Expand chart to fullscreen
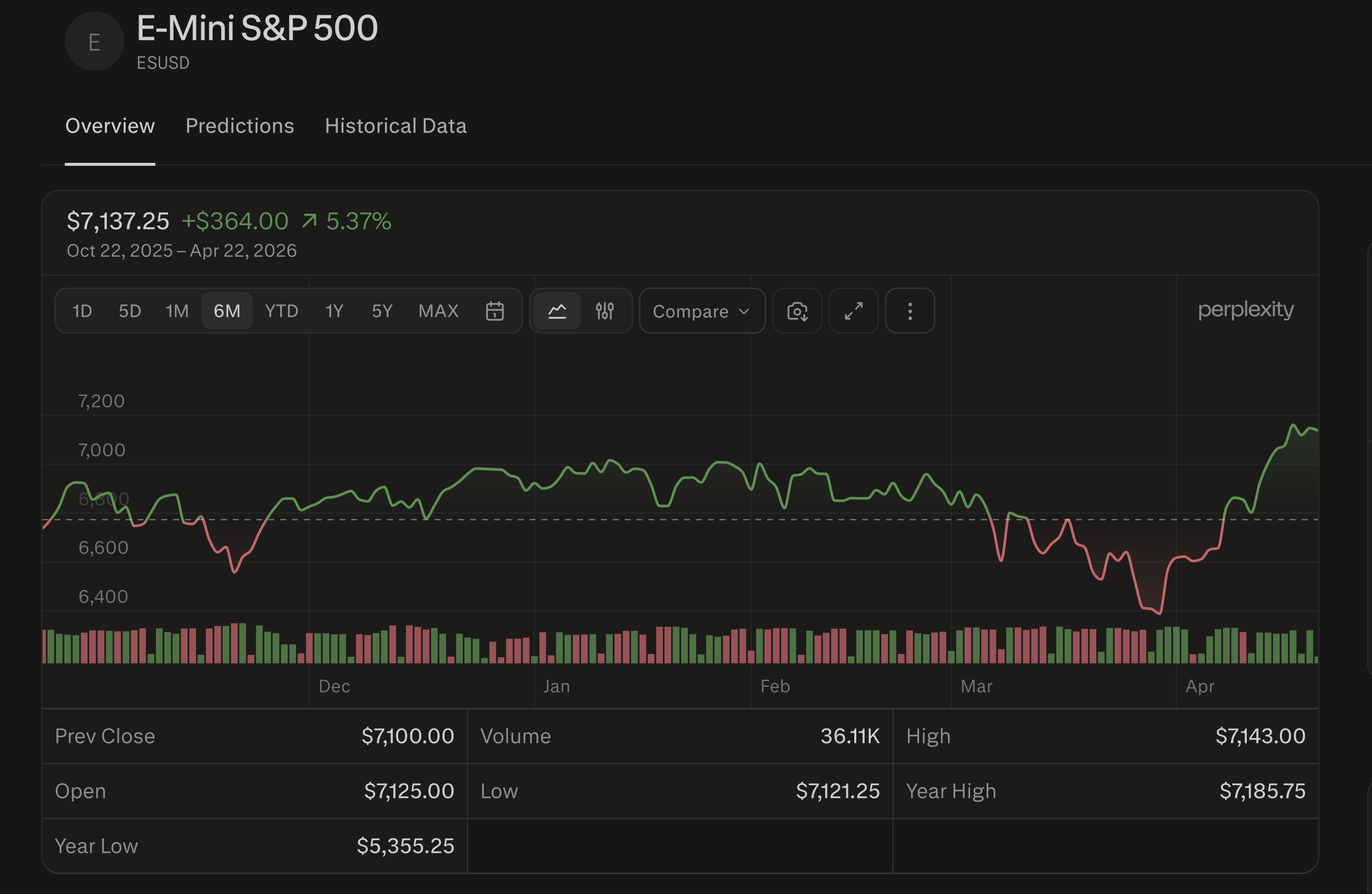Image resolution: width=1372 pixels, height=894 pixels. tap(853, 311)
